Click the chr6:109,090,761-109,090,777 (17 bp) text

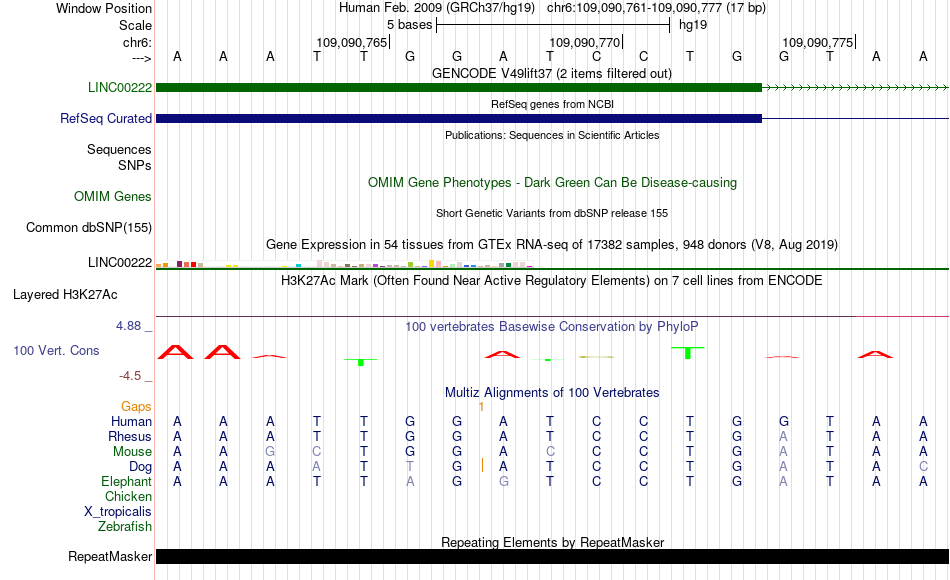click(x=656, y=8)
